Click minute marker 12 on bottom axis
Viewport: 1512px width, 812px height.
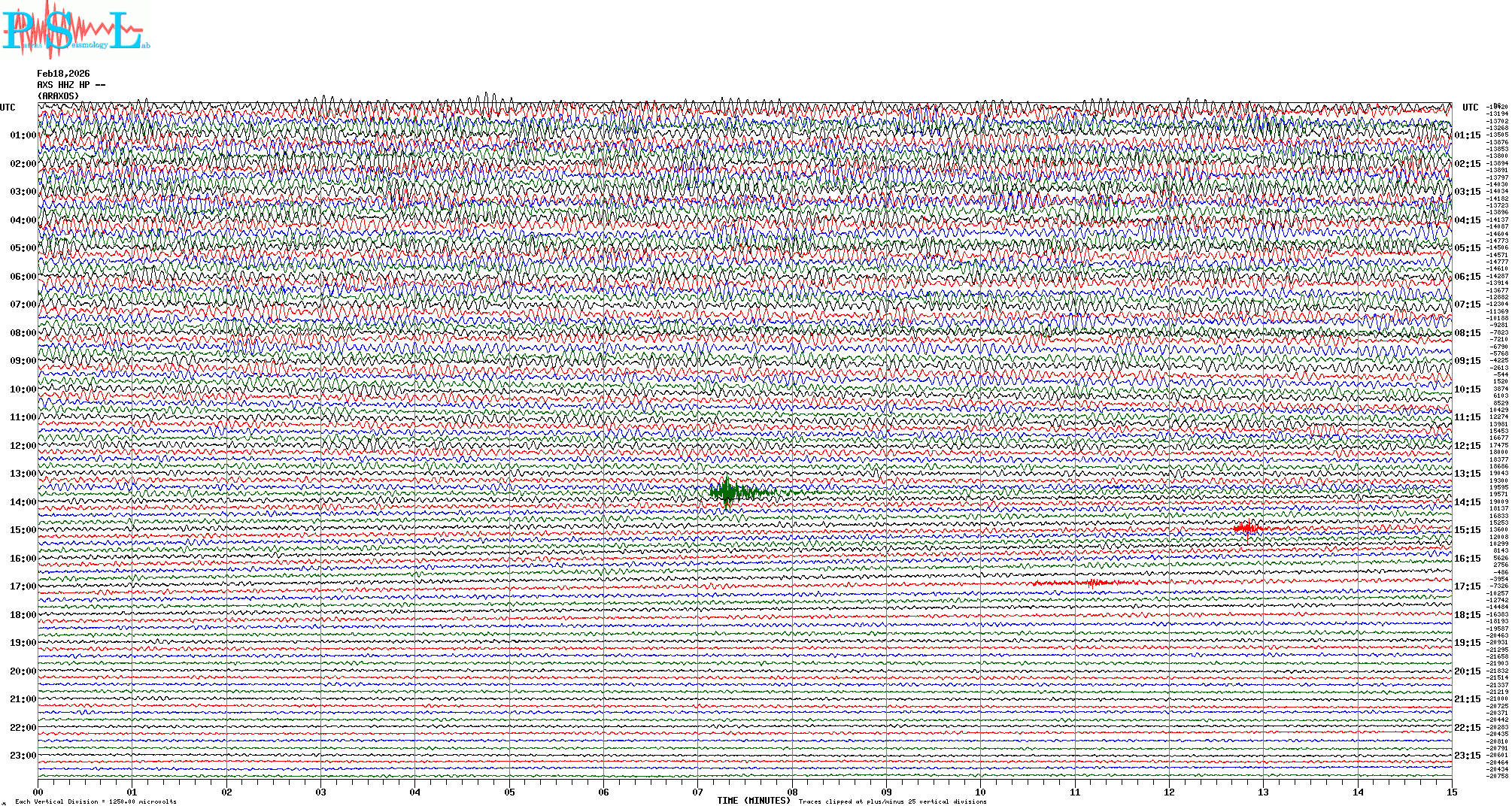[1169, 792]
